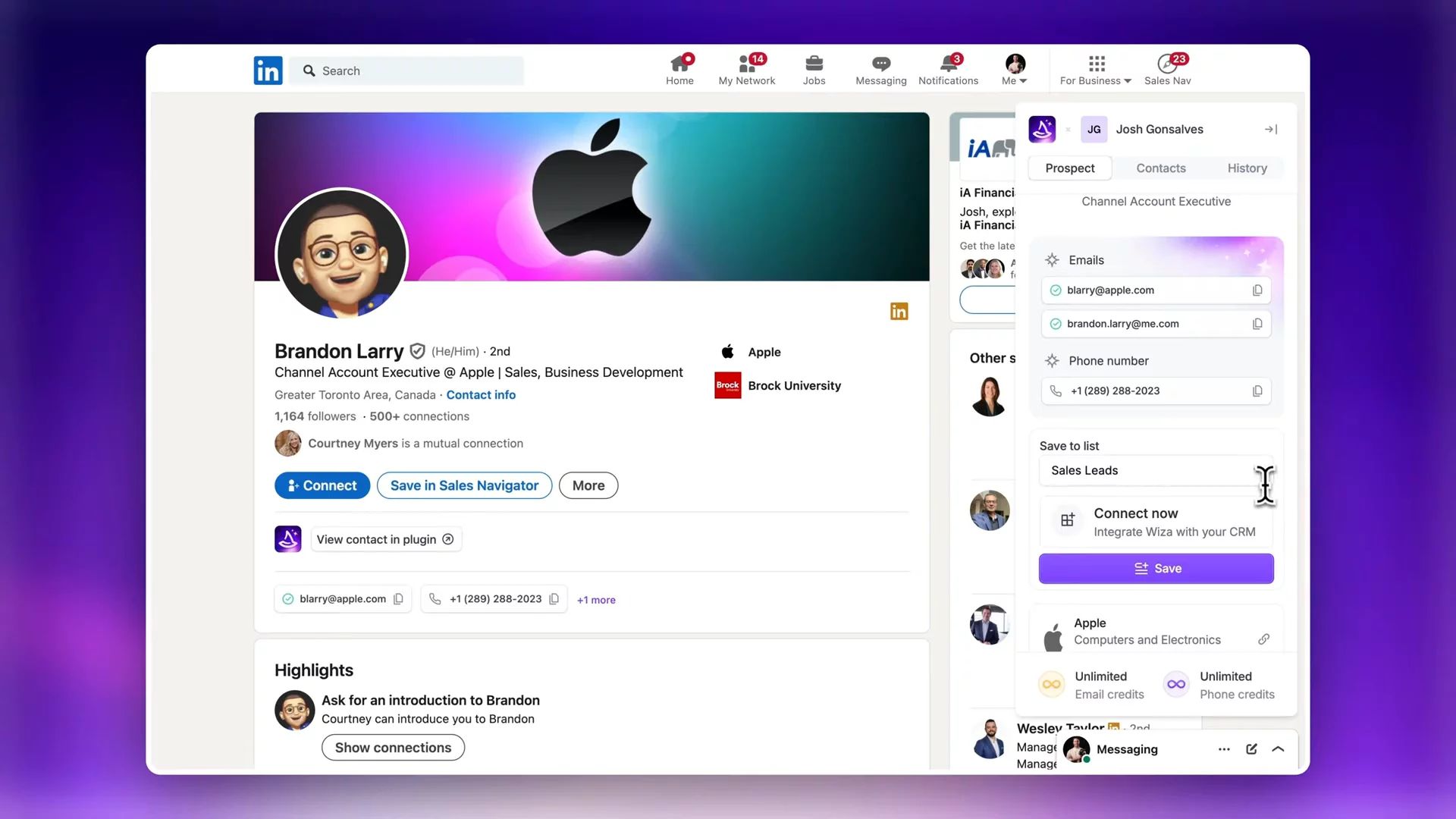The image size is (1456, 819).
Task: Copy the brandon.larry@me.com email address
Action: [x=1257, y=324]
